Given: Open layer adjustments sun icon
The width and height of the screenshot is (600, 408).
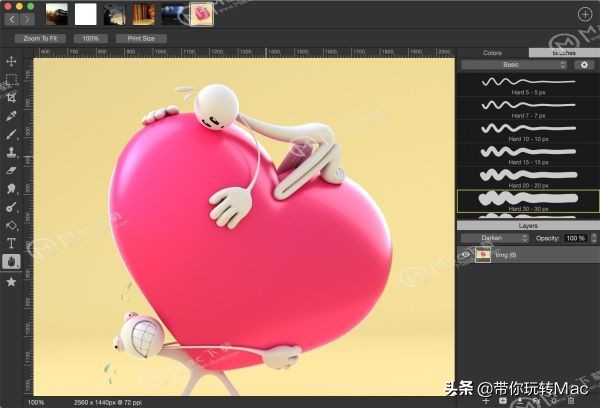Looking at the screenshot, I should click(x=554, y=401).
